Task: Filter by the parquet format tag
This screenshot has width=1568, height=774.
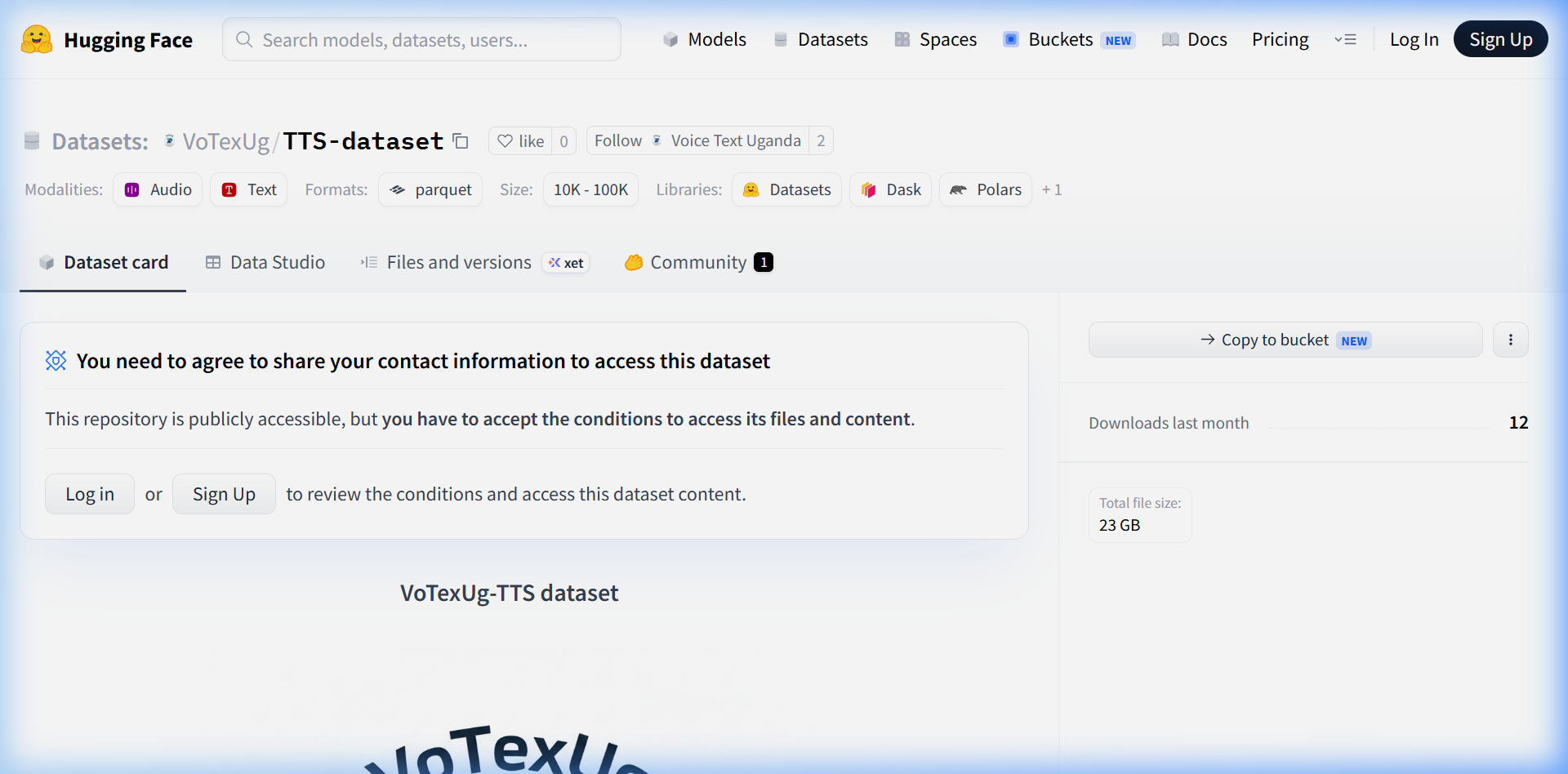Action: coord(430,190)
